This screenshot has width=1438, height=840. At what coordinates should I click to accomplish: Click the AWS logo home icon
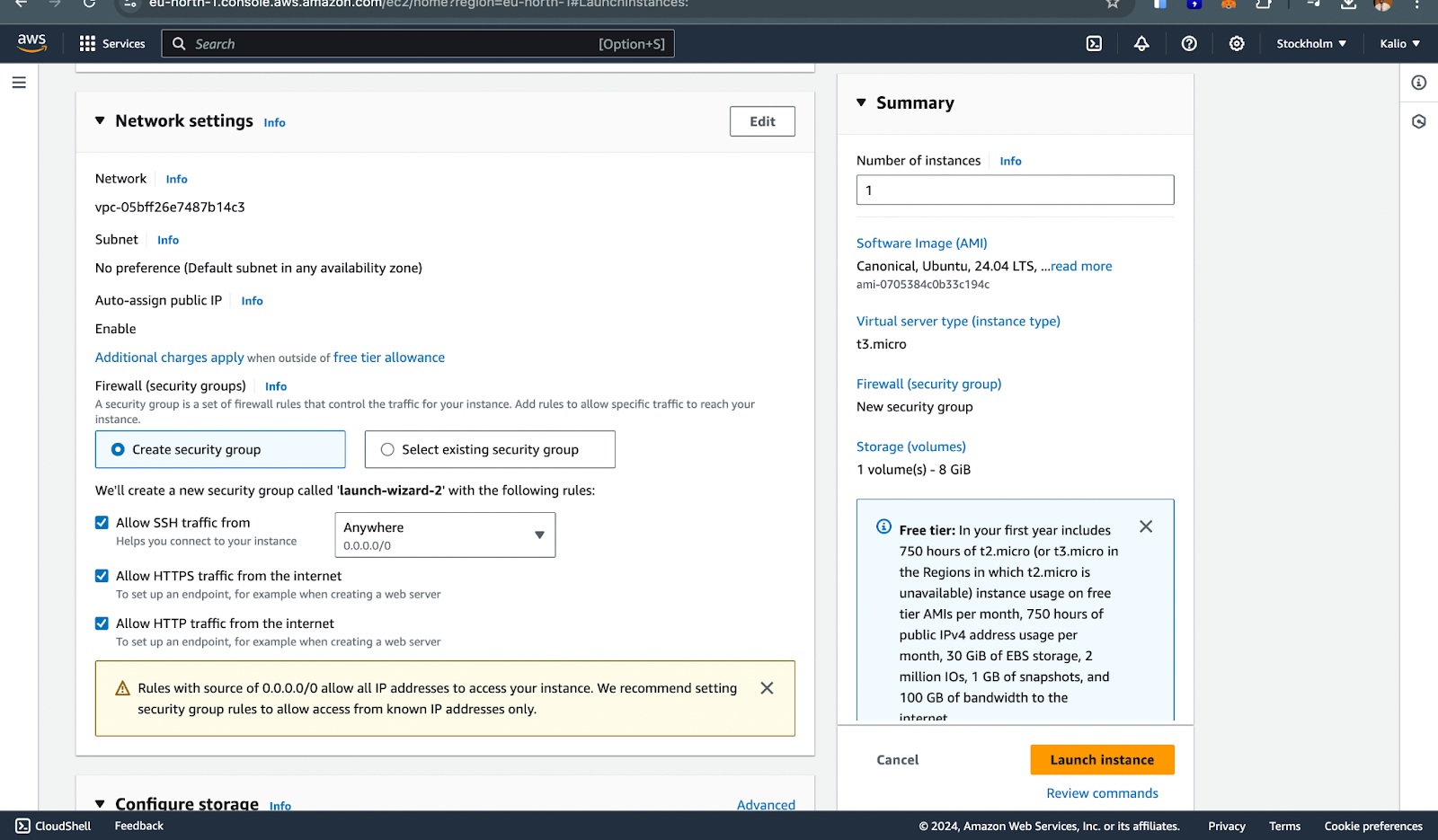click(31, 42)
